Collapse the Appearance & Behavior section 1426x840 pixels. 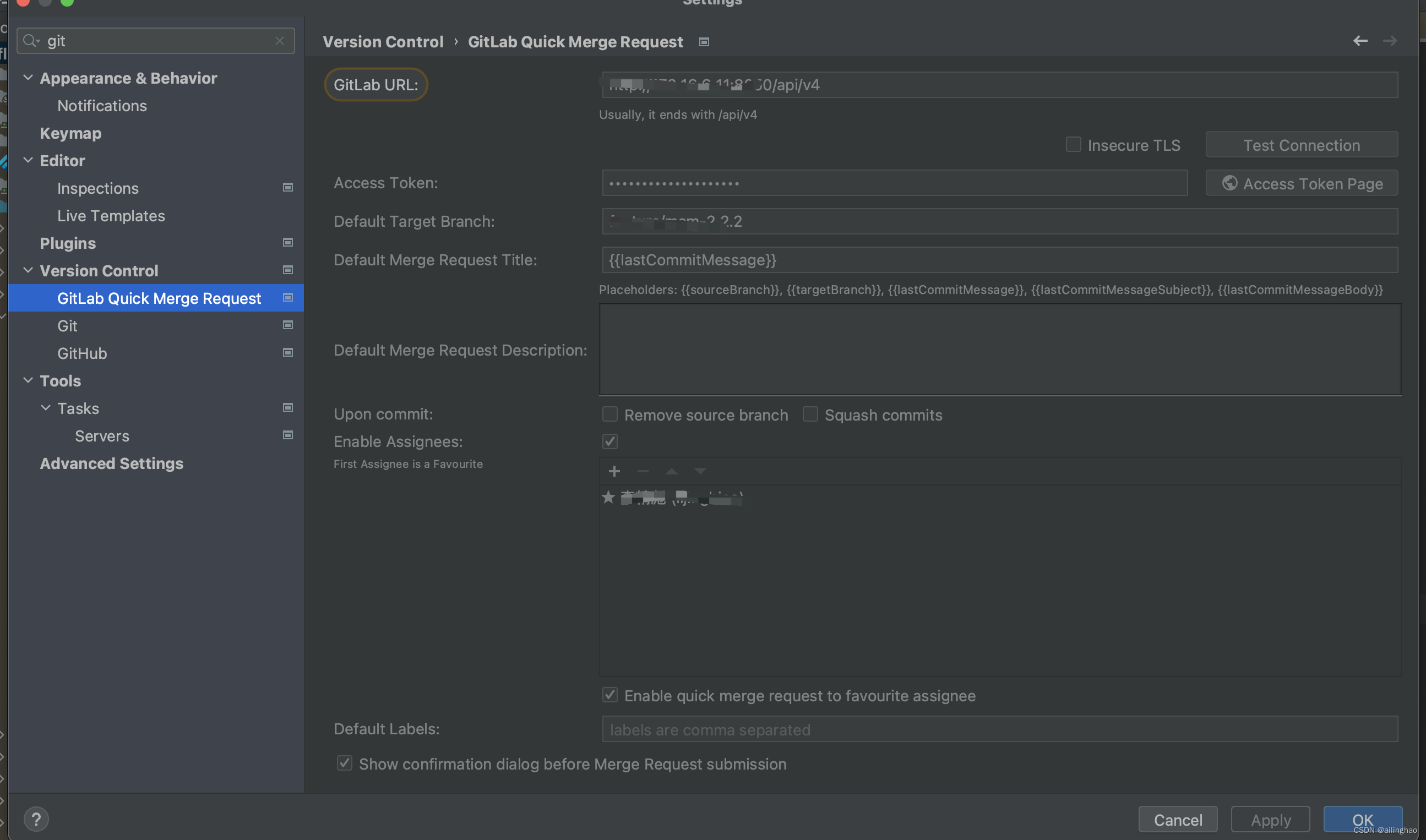pyautogui.click(x=28, y=78)
